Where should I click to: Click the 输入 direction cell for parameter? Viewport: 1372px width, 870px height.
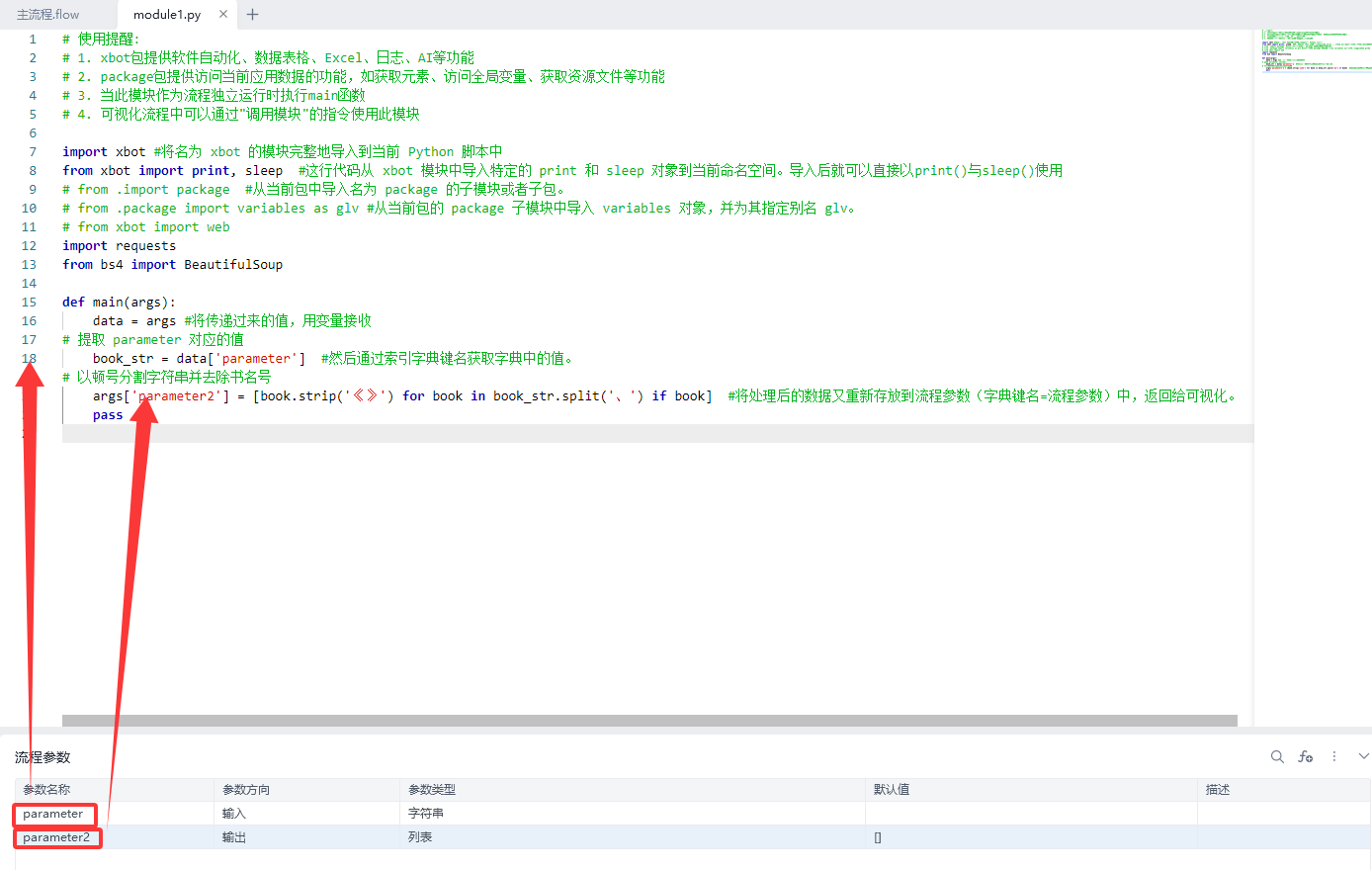[234, 814]
